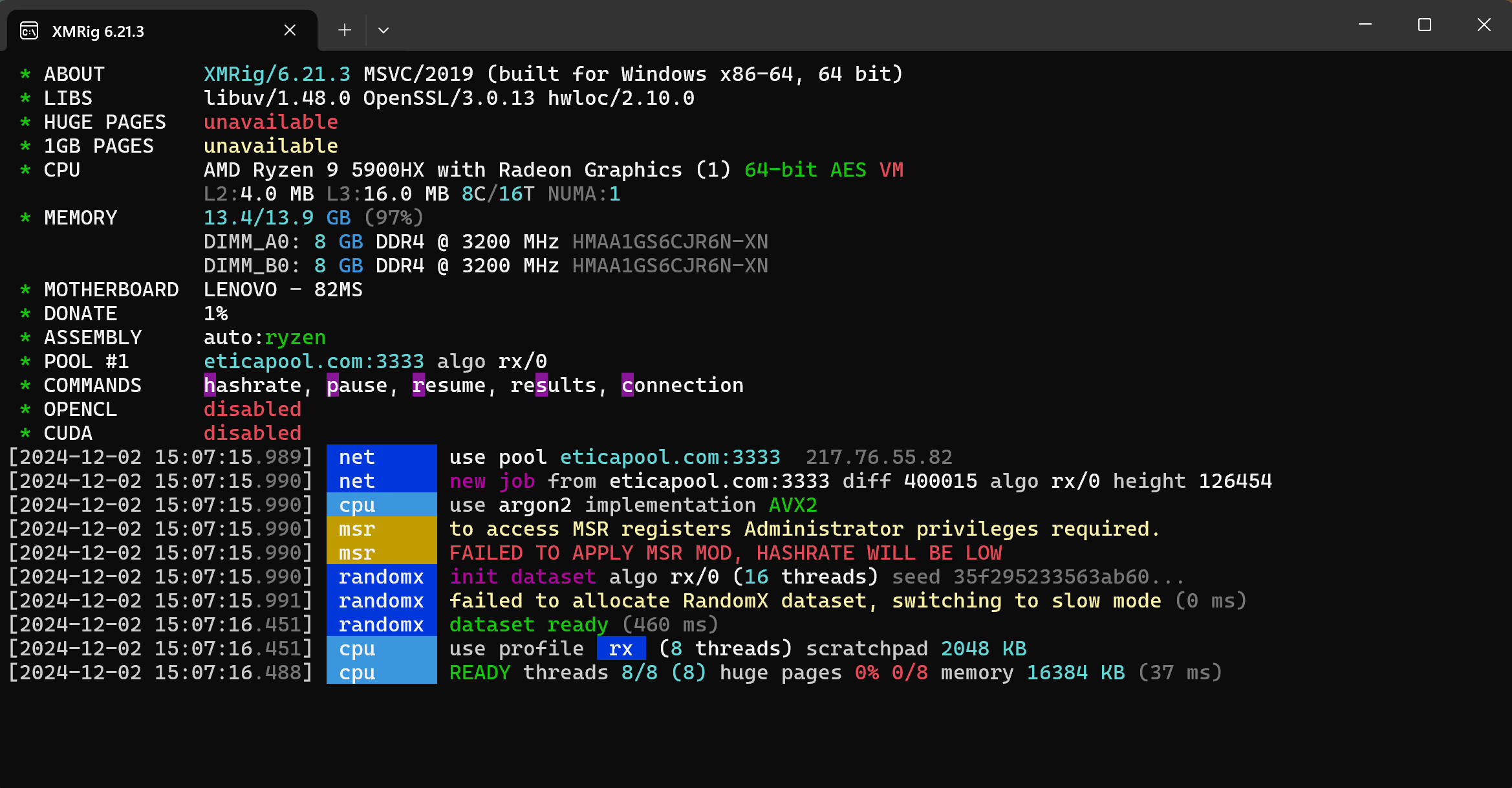Click the POOL #1 eticapool.com:3333 address
This screenshot has height=788, width=1512.
[x=314, y=362]
